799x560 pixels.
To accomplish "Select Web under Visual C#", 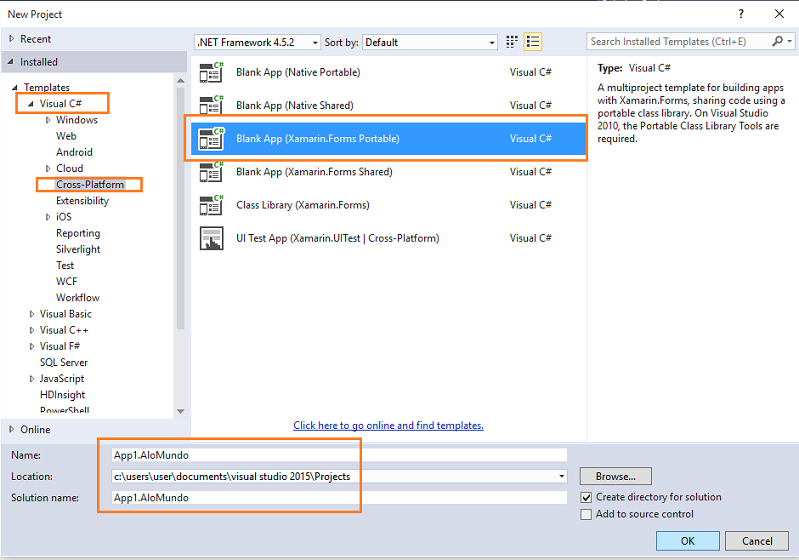I will [x=66, y=136].
